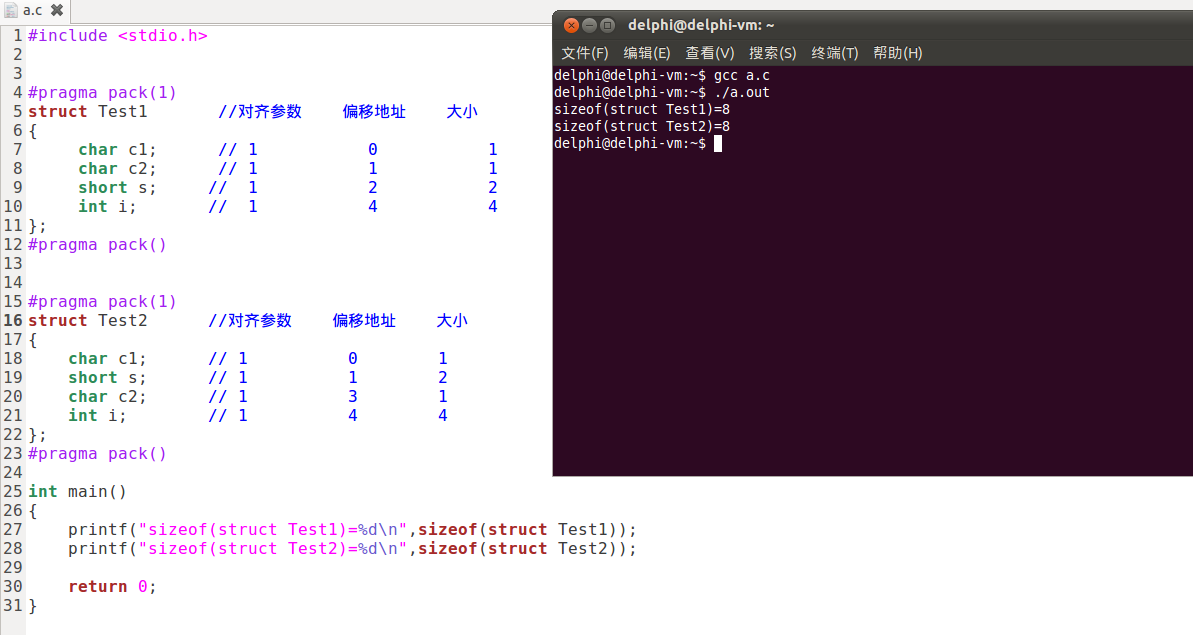This screenshot has width=1193, height=635.
Task: Click the terminal title delphi@delphi-vm: ~
Action: click(701, 25)
